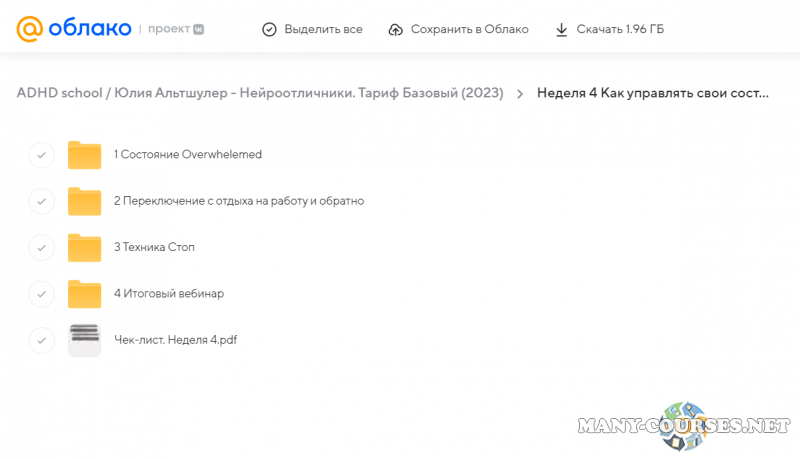
Task: Toggle checkbox for 4 Итоговый вебинар
Action: (x=41, y=294)
